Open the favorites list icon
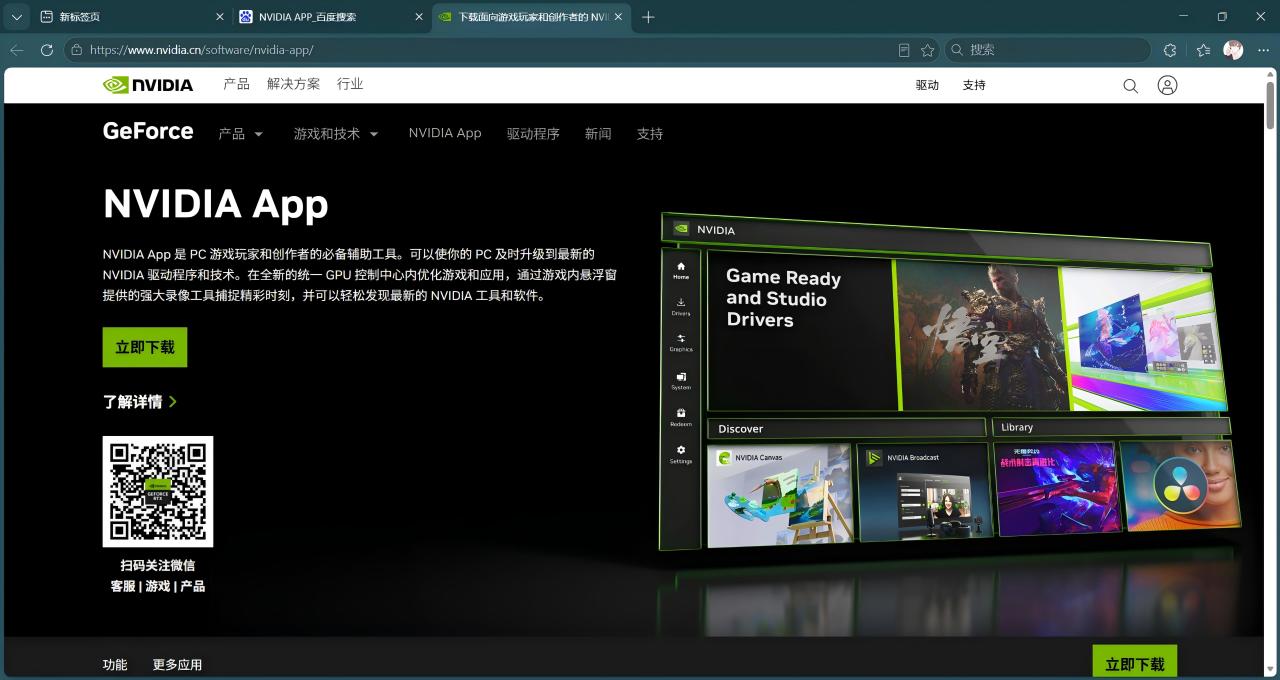The image size is (1280, 680). [x=1203, y=50]
